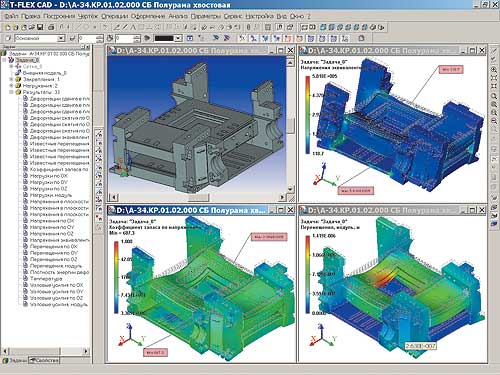Select the Нагрузки, модуль result

[51, 195]
